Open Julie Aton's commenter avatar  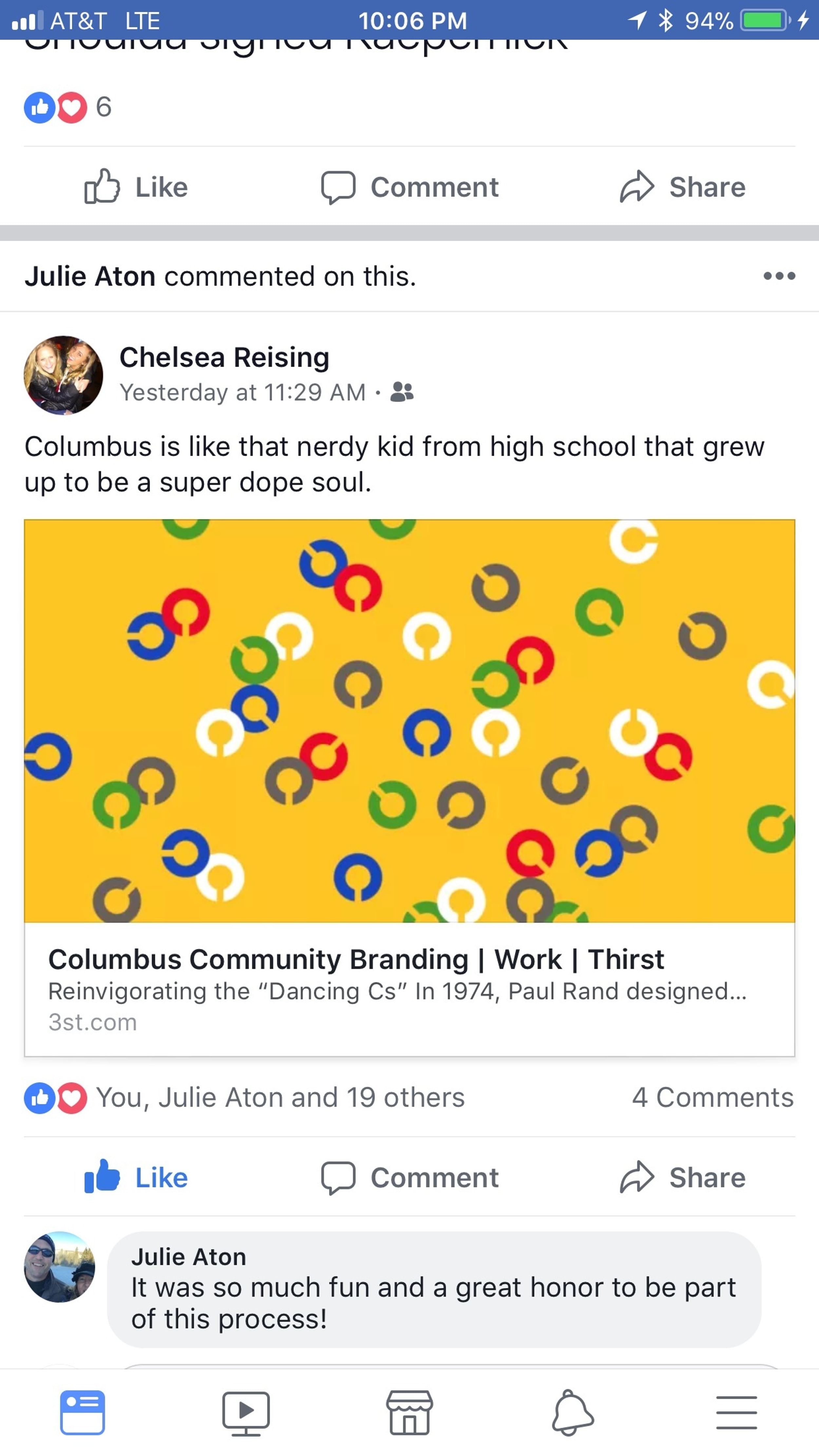click(59, 1267)
